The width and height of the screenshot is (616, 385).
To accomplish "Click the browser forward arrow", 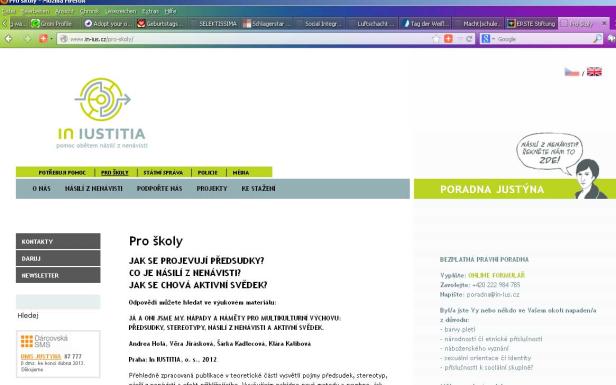I will point(27,38).
